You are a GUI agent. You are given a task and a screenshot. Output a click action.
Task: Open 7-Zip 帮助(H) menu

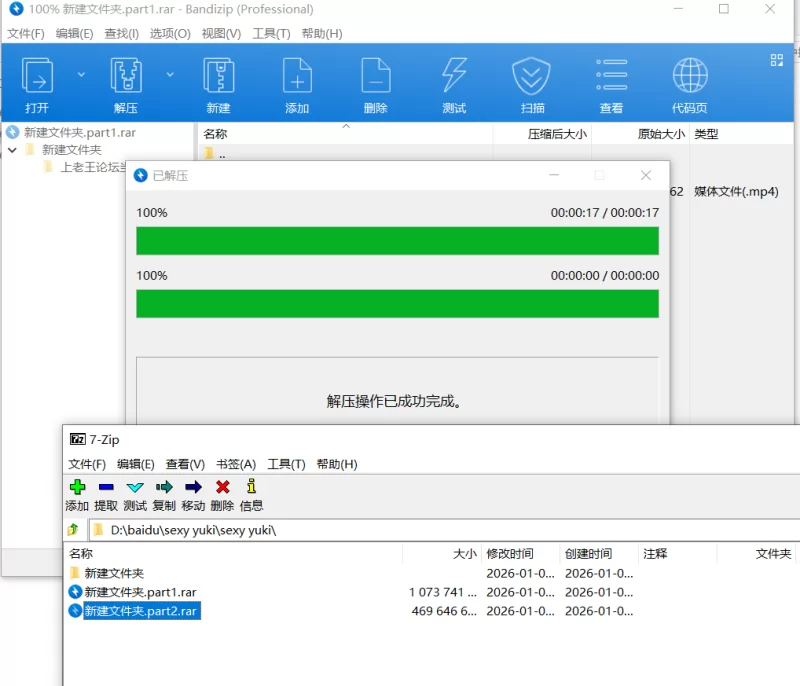click(x=337, y=465)
